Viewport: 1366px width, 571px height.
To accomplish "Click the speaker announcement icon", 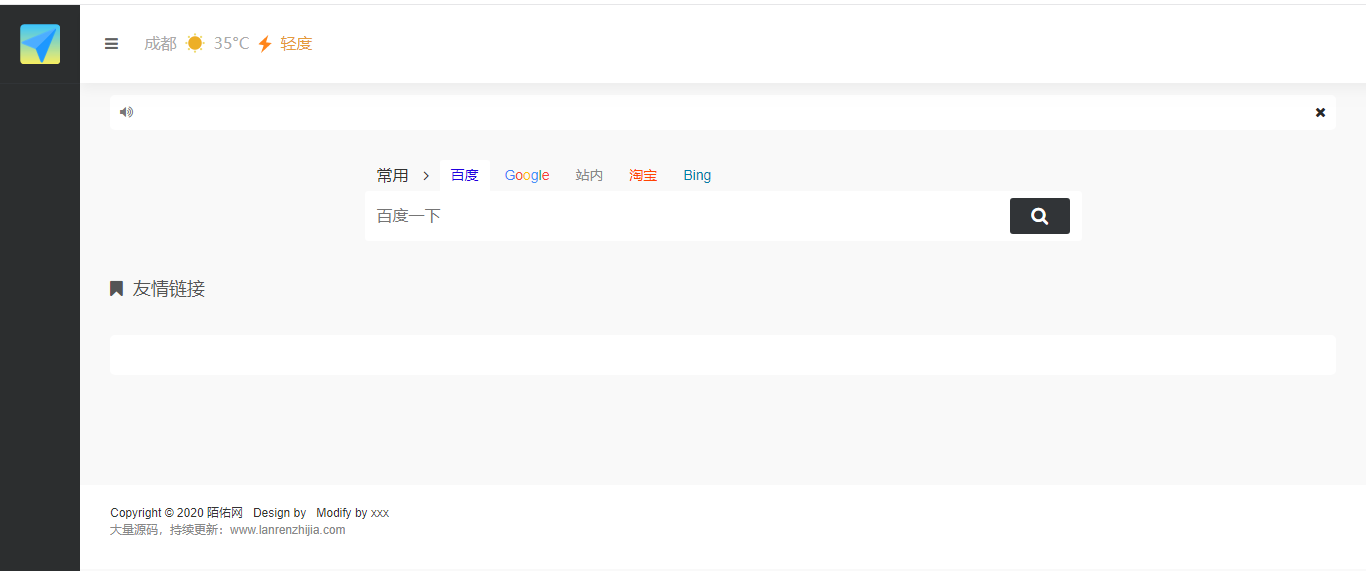I will (126, 112).
